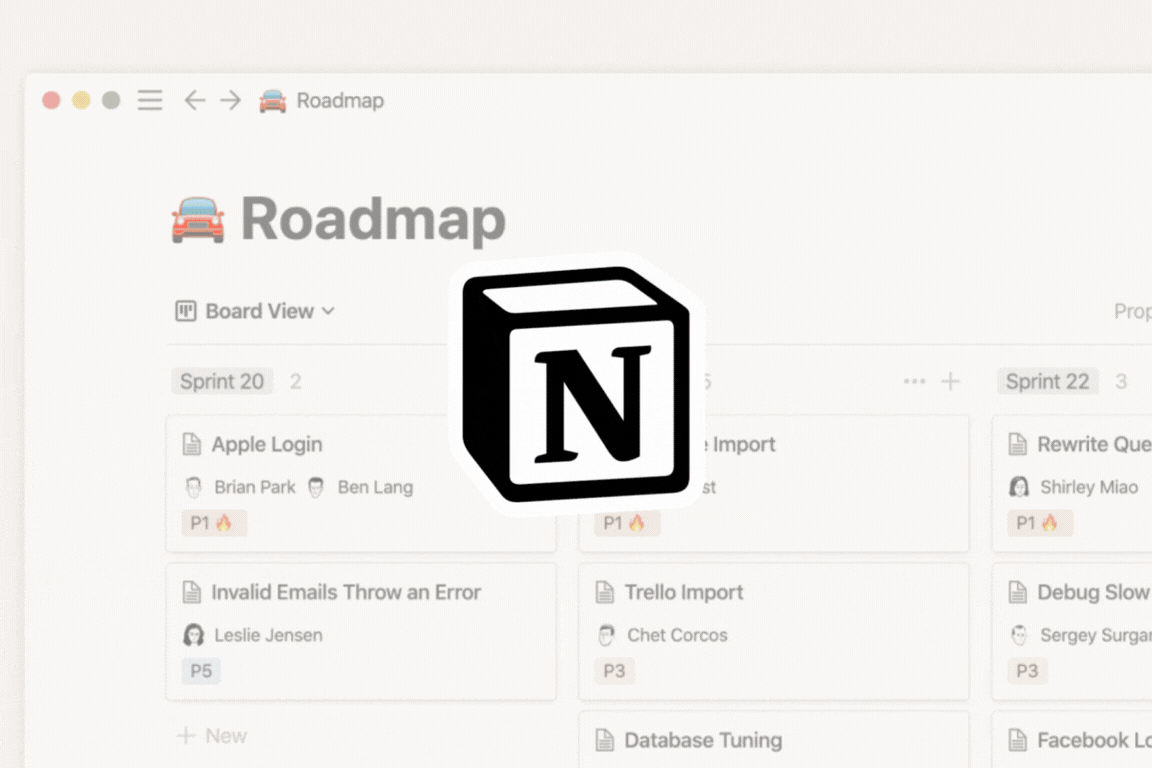1152x768 pixels.
Task: Click the large Roadmap page title
Action: tap(373, 220)
